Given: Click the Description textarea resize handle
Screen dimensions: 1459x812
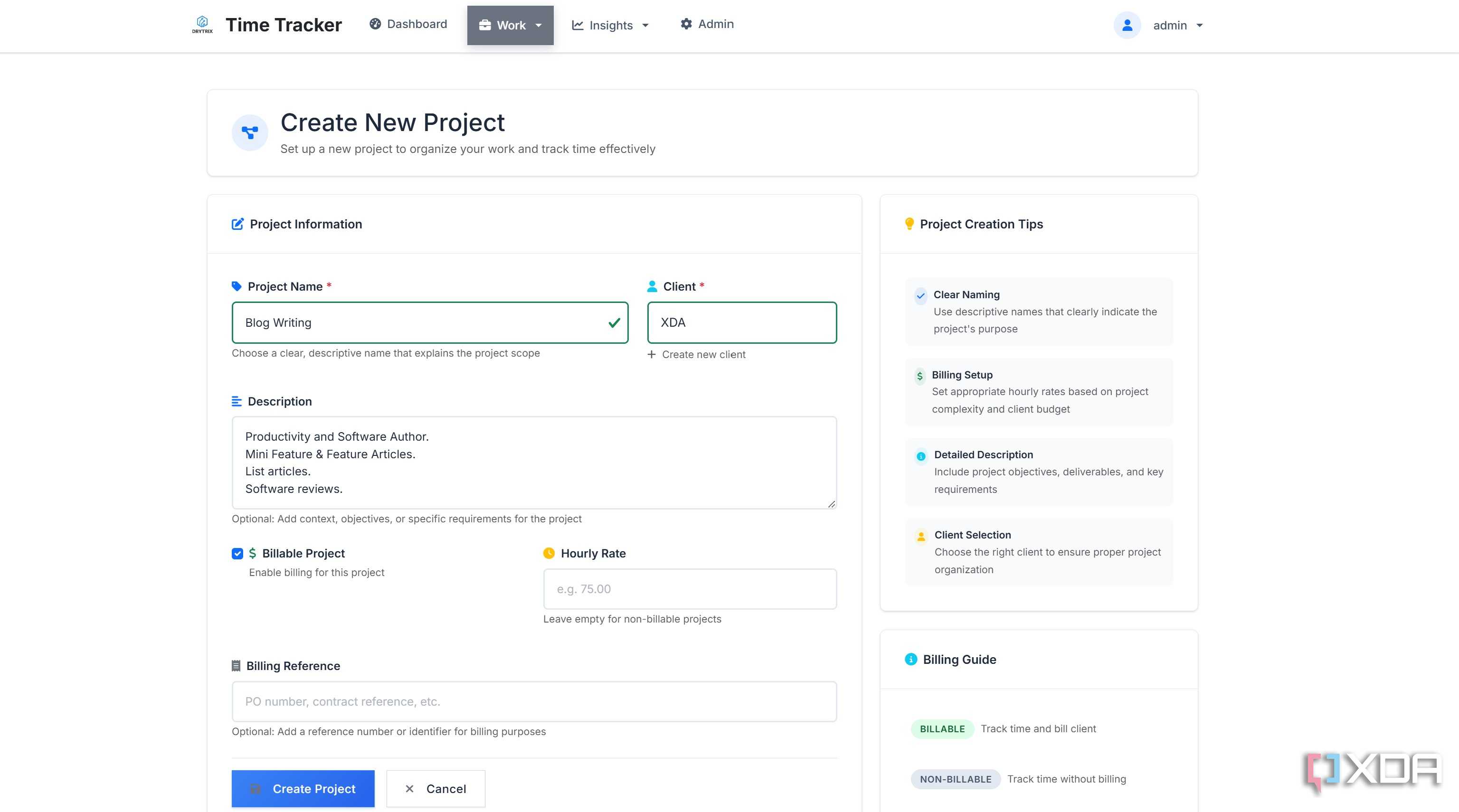Looking at the screenshot, I should coord(831,503).
